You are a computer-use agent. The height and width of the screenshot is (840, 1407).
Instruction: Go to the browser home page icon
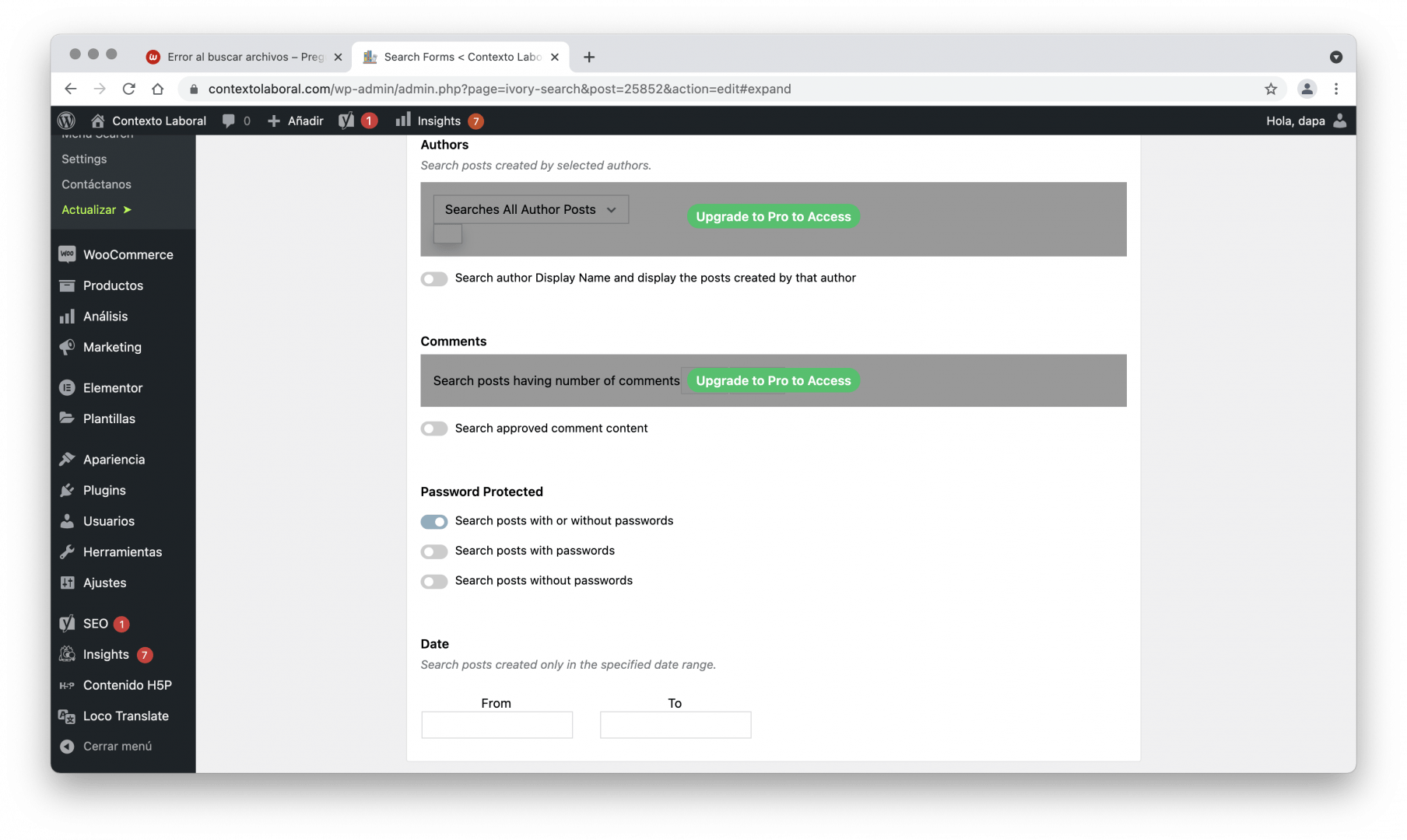pyautogui.click(x=158, y=89)
